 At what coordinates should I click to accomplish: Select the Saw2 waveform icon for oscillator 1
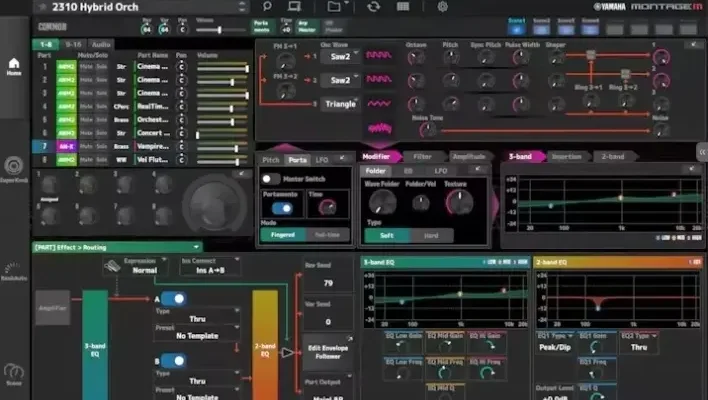tap(379, 57)
